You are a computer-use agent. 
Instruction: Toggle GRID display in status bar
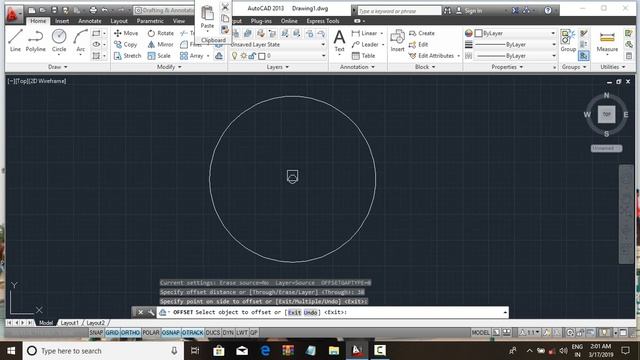click(x=112, y=333)
